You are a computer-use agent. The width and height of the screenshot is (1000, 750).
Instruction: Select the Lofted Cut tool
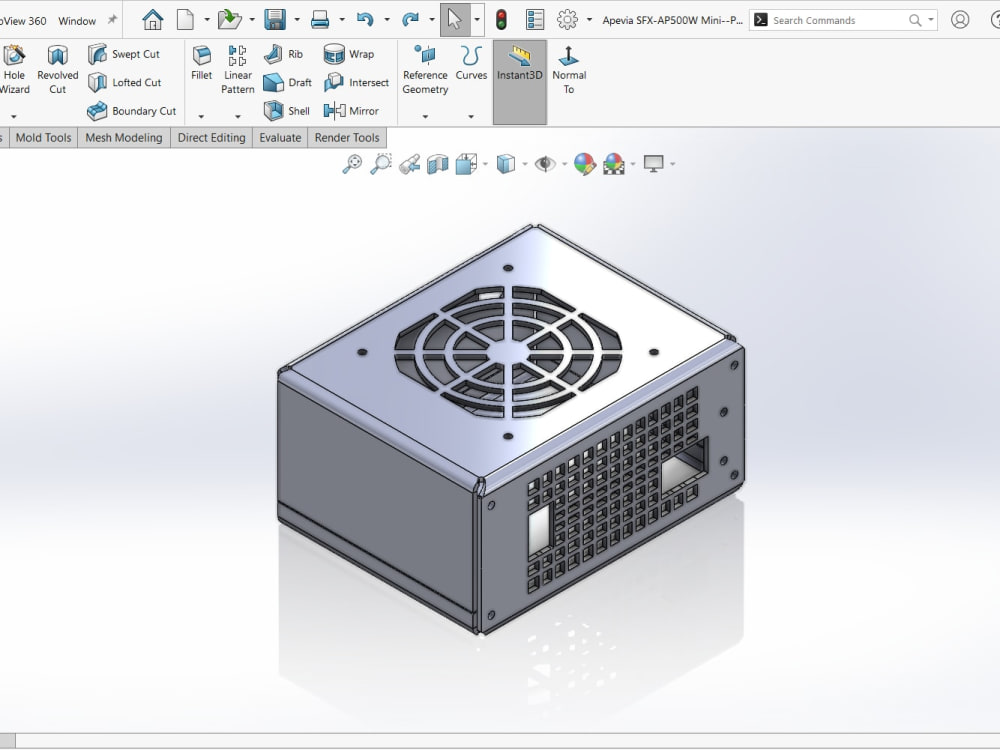click(124, 82)
